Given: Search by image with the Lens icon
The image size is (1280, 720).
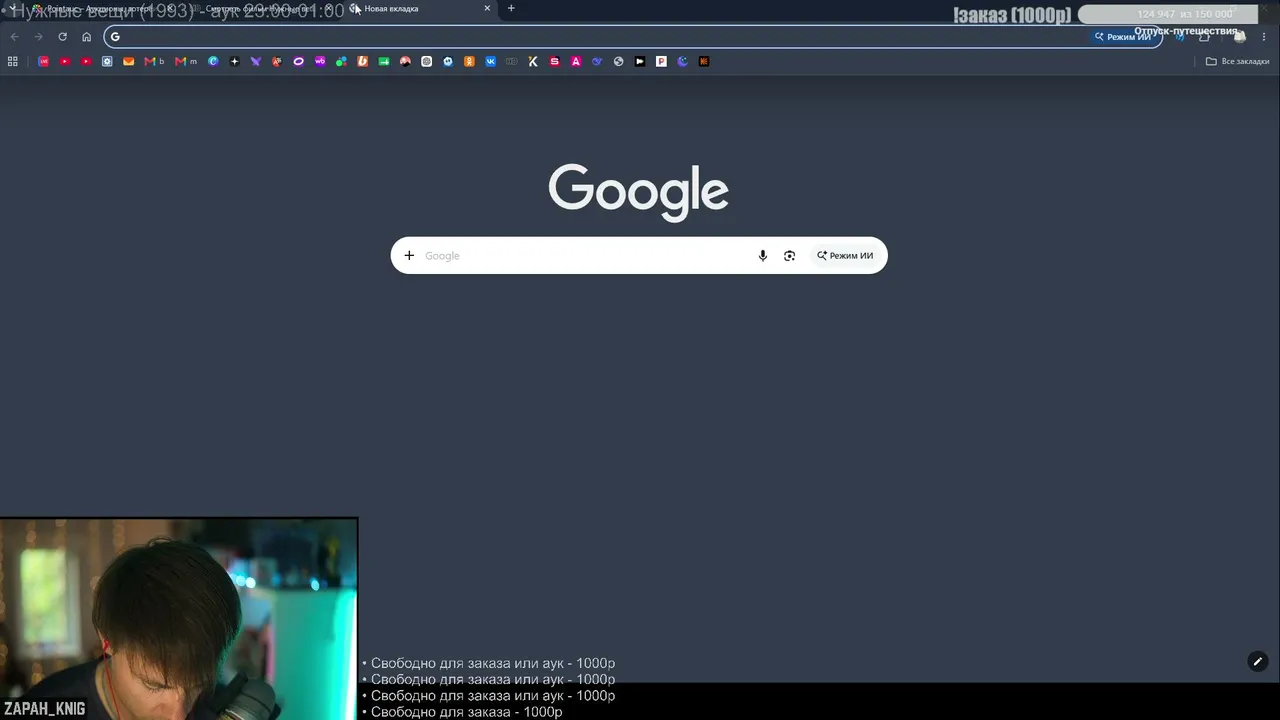Looking at the screenshot, I should point(789,256).
